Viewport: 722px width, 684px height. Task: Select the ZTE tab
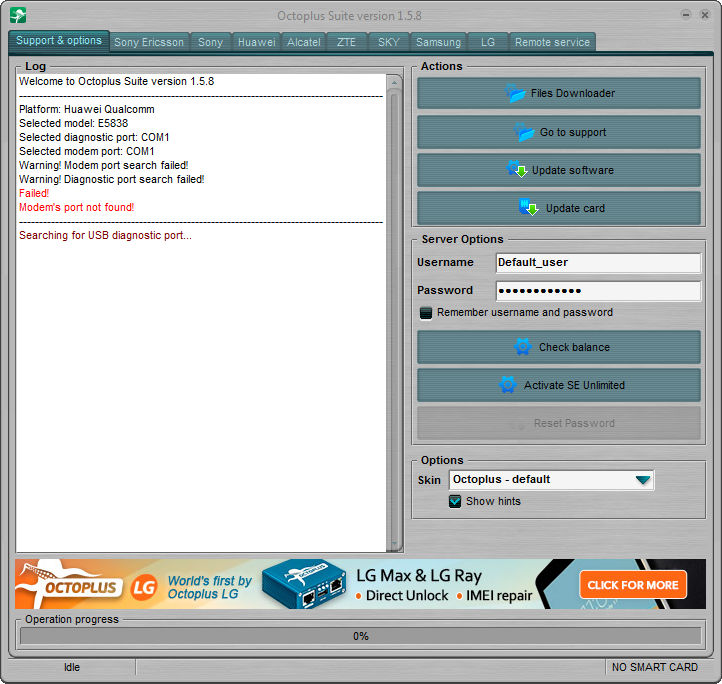tap(346, 42)
